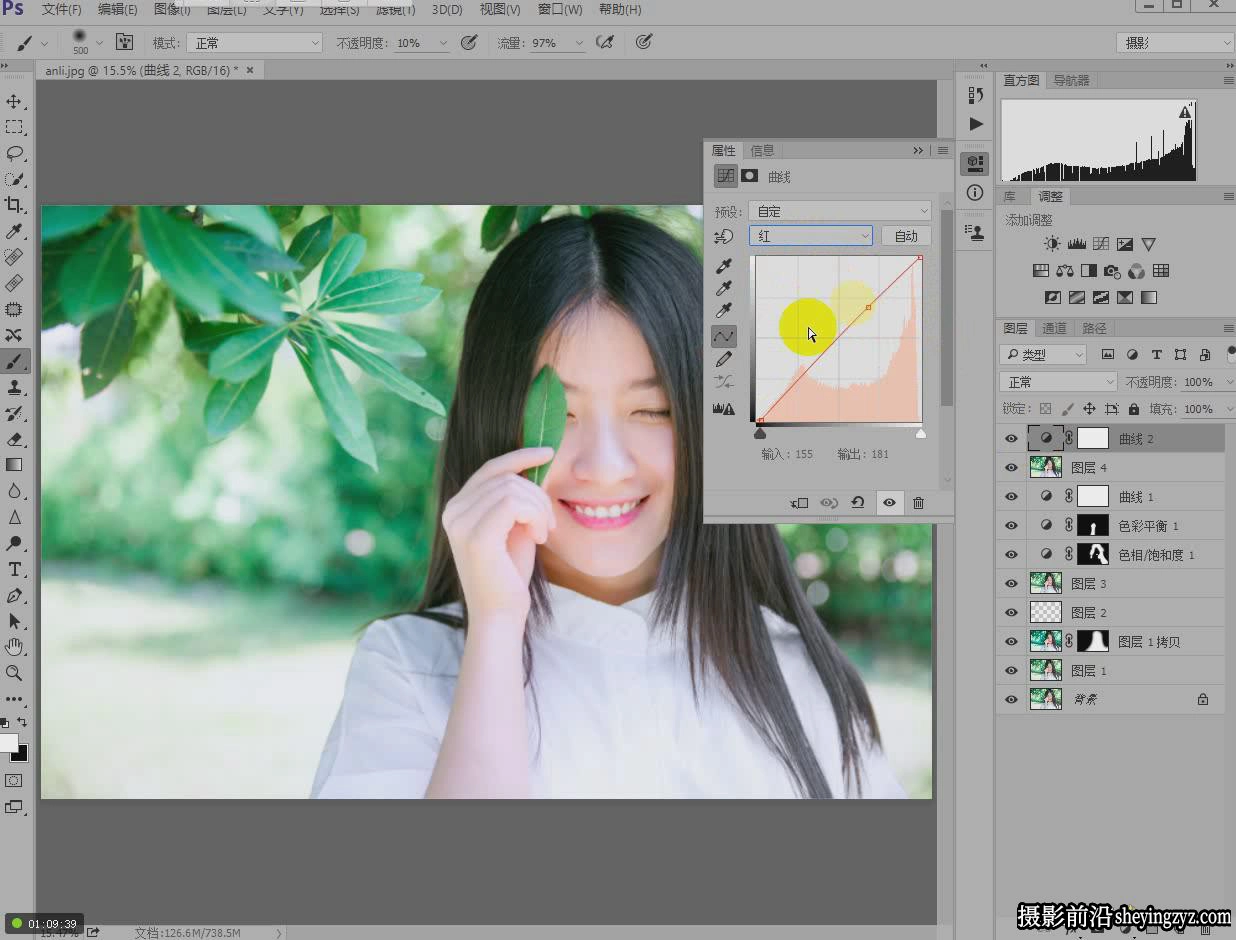Open the Clone Source panel icon

(x=976, y=232)
